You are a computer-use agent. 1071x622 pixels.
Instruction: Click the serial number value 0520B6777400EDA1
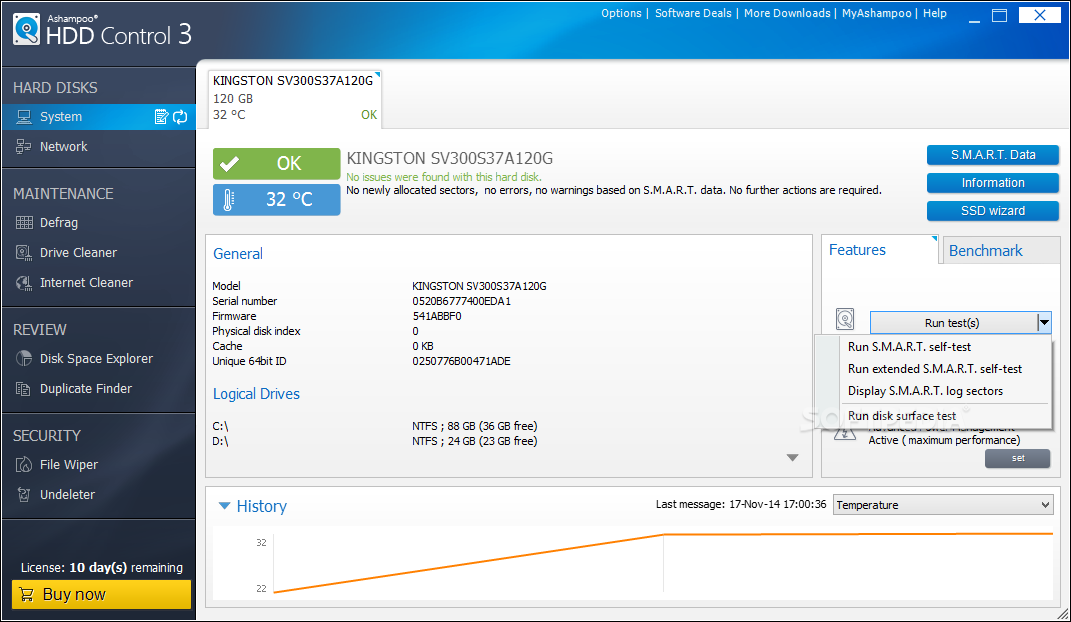(x=462, y=301)
